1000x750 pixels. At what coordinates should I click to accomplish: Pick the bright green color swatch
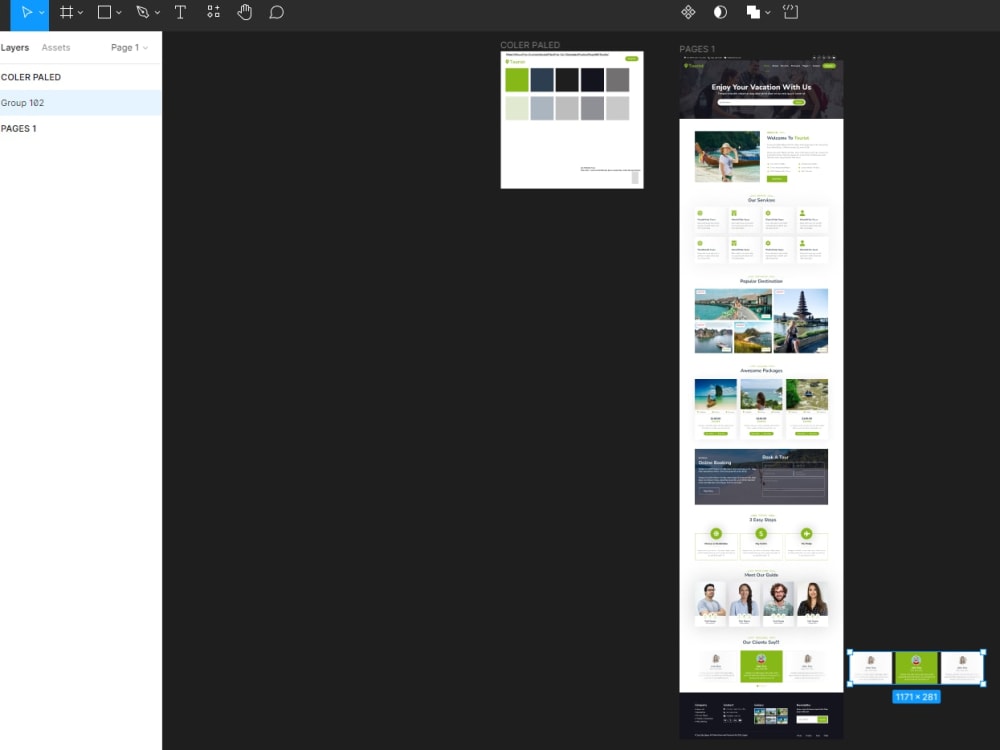(x=517, y=80)
